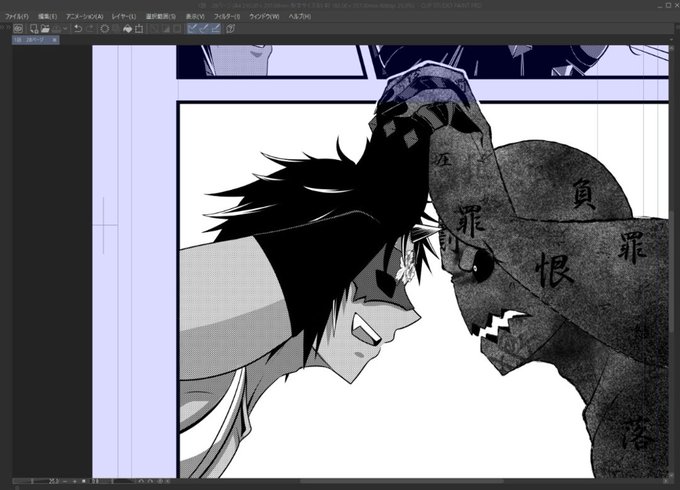680x490 pixels.
Task: Click the Clear icon
Action: click(105, 29)
